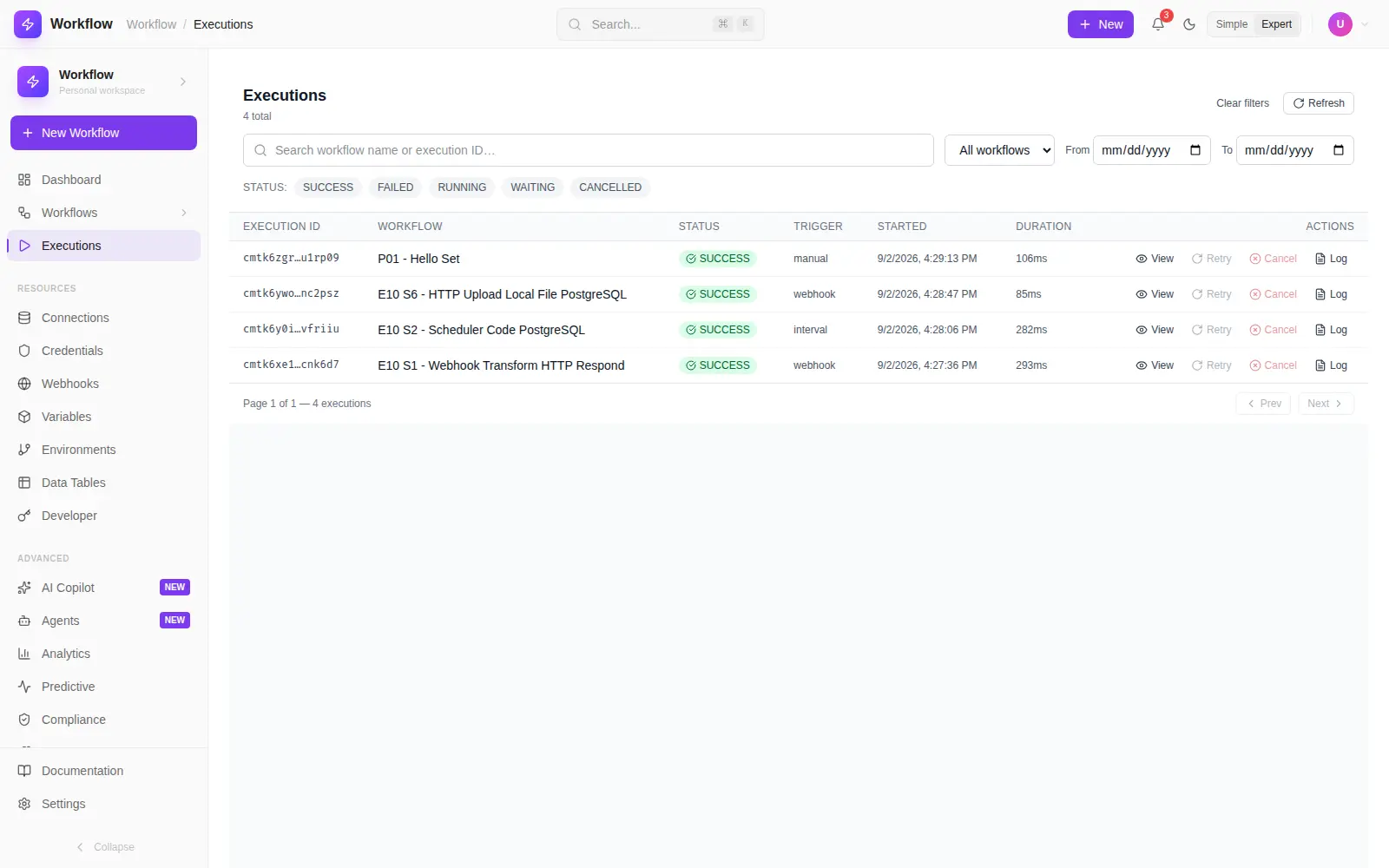Go to Webhooks page
Viewport: 1389px width, 868px height.
[103, 384]
